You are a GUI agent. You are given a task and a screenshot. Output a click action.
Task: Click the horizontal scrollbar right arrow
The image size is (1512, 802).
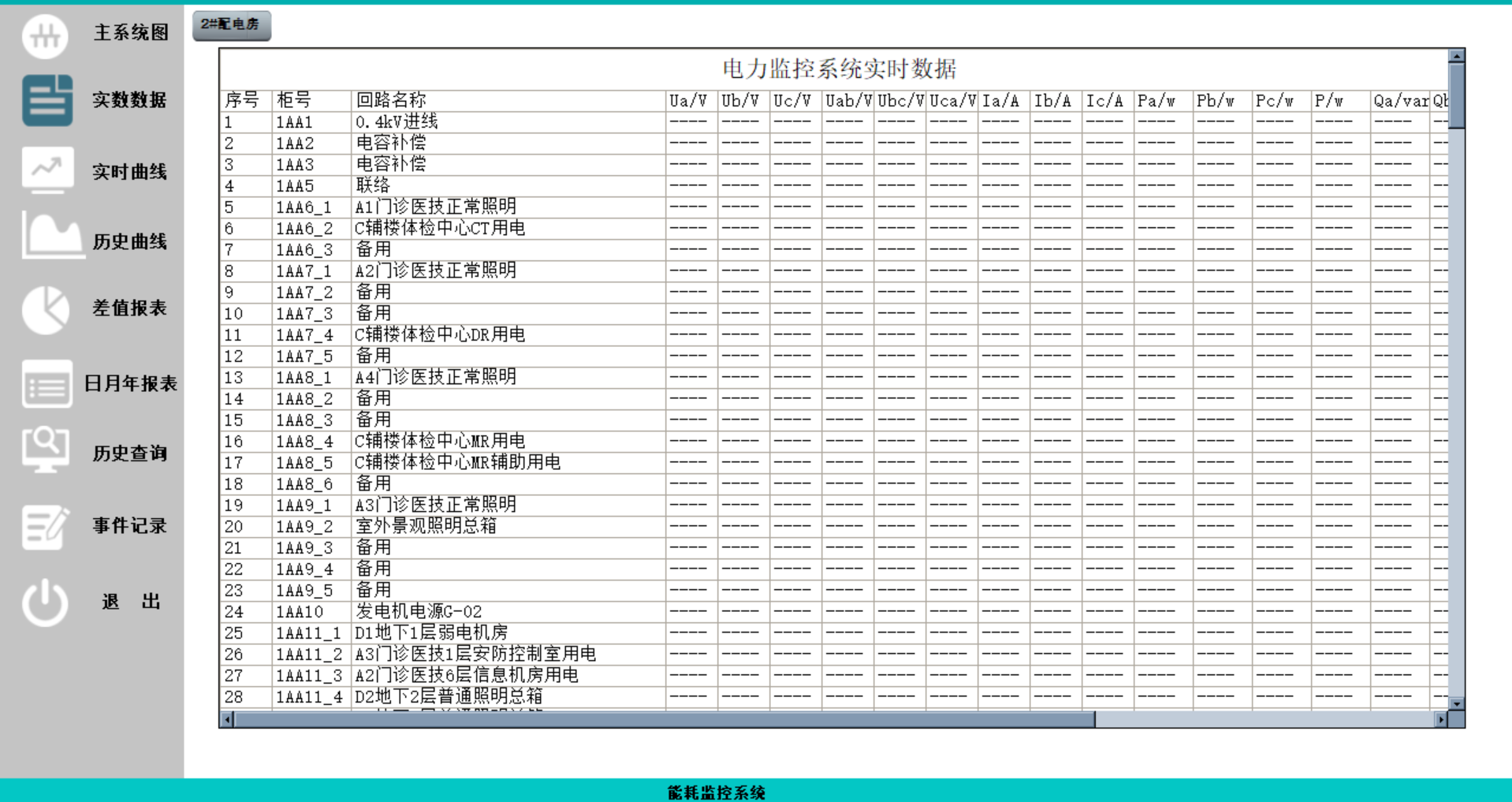[x=1439, y=718]
